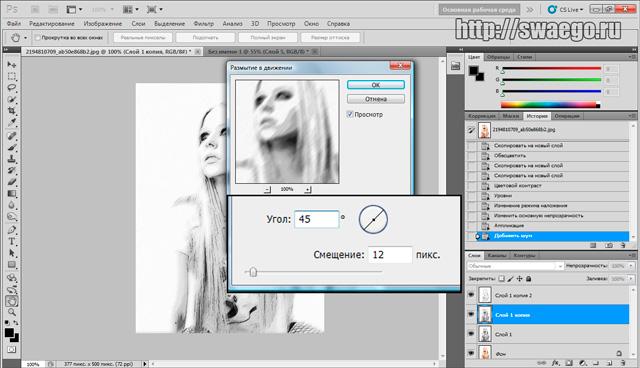Hide layer Слой 1 копия
The height and width of the screenshot is (368, 640).
point(471,314)
